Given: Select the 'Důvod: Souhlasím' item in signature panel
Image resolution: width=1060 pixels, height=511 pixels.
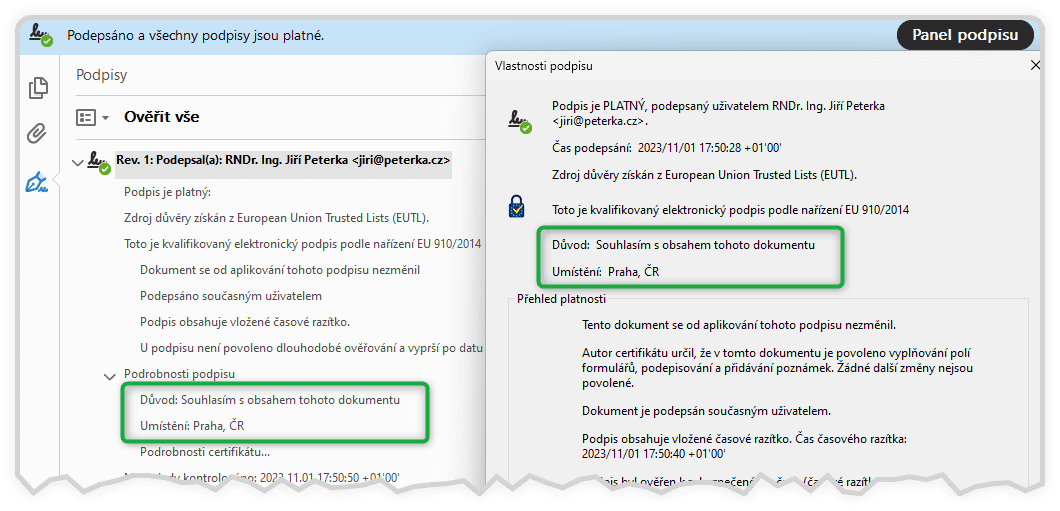Looking at the screenshot, I should [262, 400].
